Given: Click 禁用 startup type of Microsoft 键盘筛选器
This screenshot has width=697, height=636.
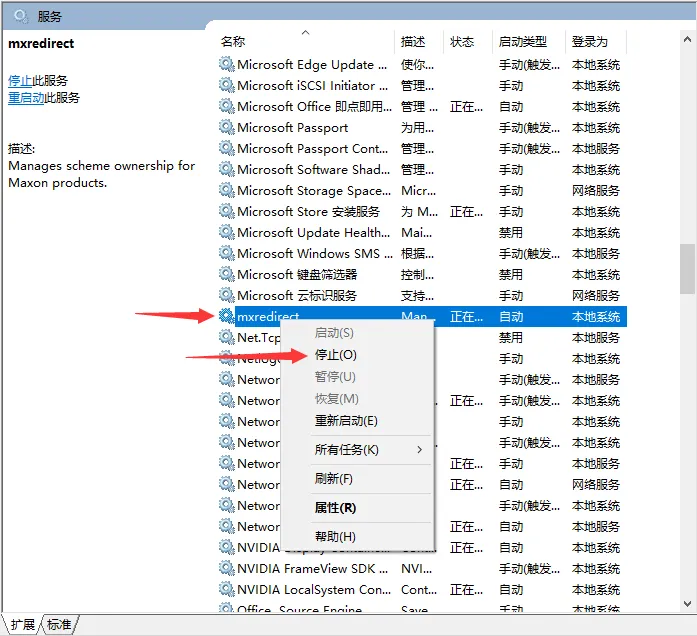Looking at the screenshot, I should pyautogui.click(x=511, y=275).
